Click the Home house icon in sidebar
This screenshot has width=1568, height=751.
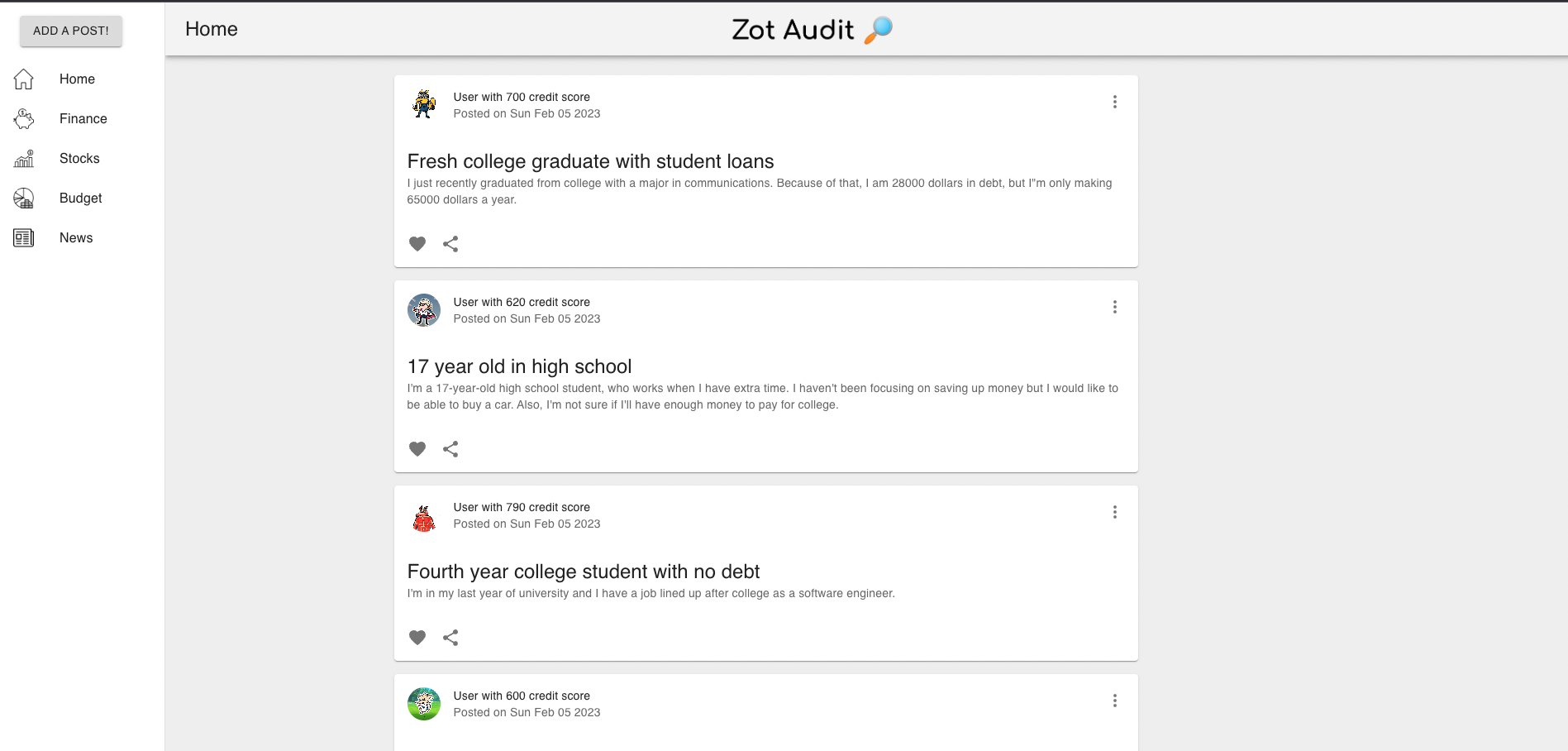(24, 79)
